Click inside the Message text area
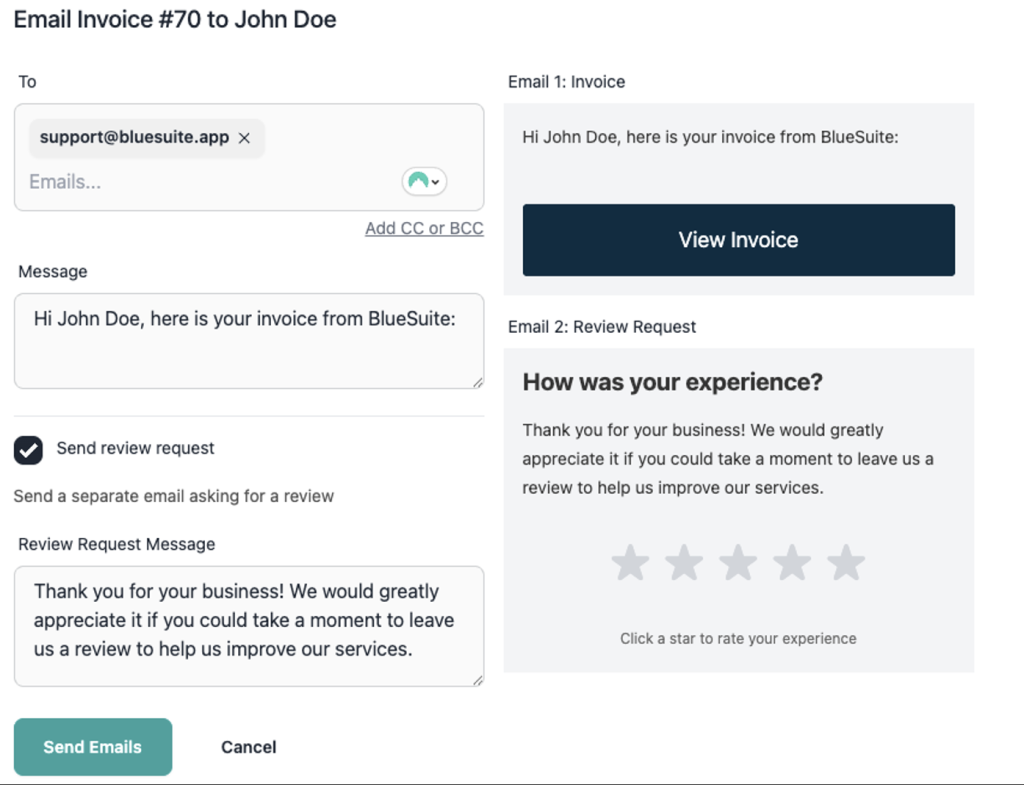Viewport: 1024px width, 785px height. (249, 341)
